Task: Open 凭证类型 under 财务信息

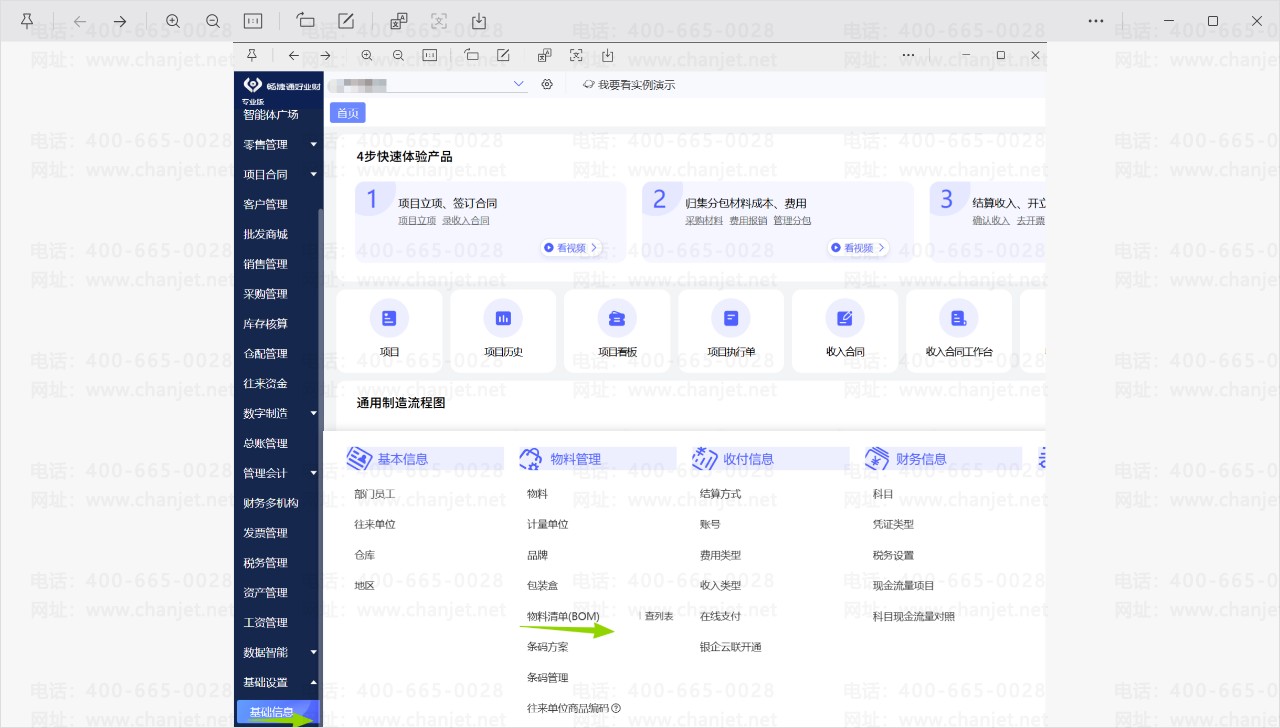Action: click(893, 524)
